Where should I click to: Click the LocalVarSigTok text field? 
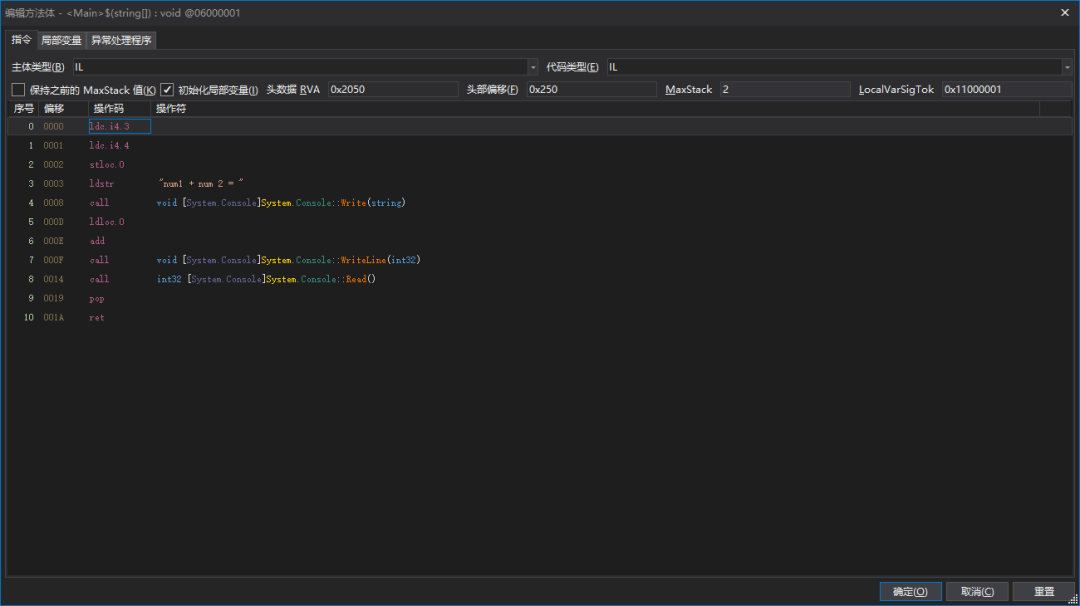(x=1005, y=89)
